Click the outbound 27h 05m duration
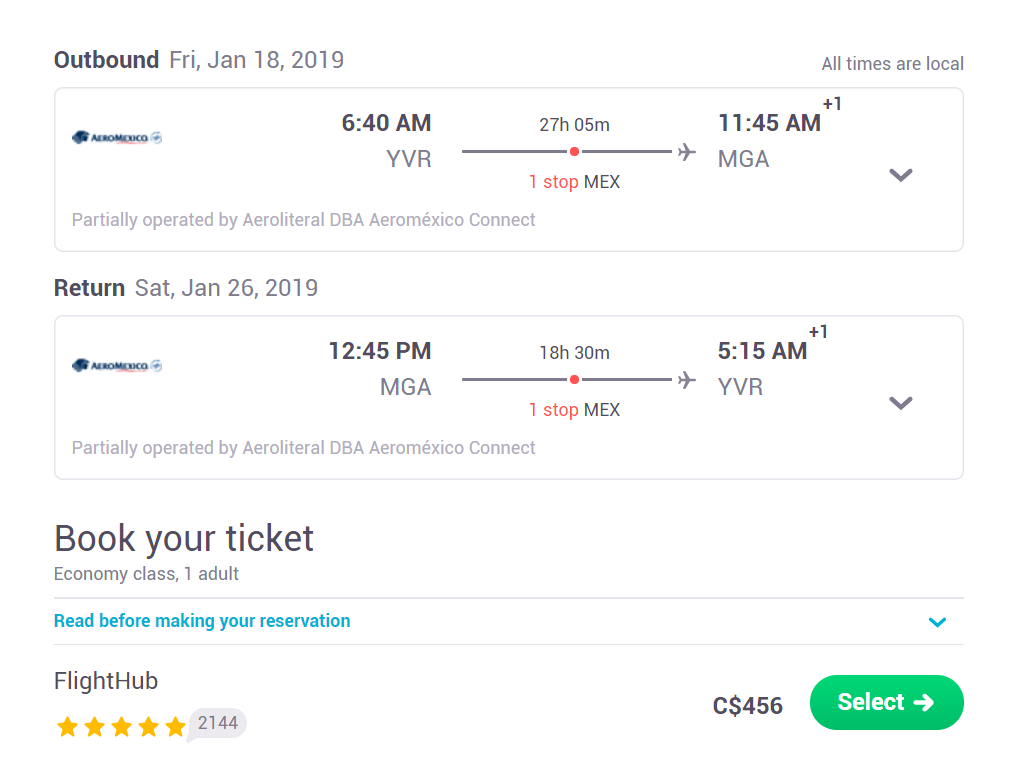The width and height of the screenshot is (1016, 759). [x=574, y=125]
